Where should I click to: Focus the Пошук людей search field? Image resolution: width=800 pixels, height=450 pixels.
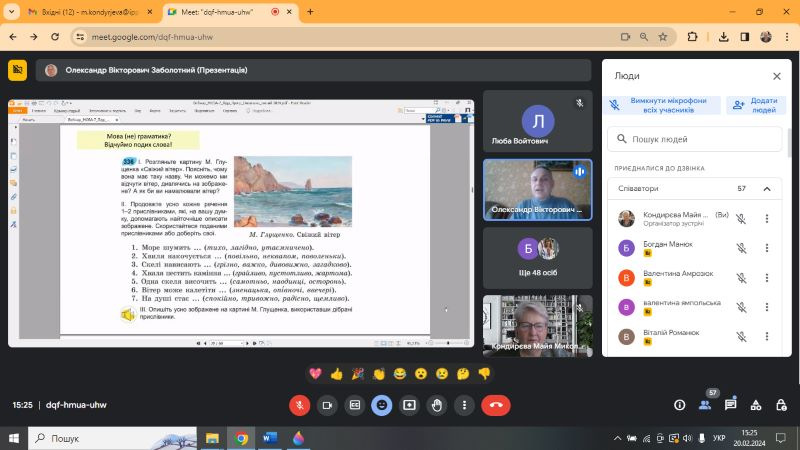[694, 139]
